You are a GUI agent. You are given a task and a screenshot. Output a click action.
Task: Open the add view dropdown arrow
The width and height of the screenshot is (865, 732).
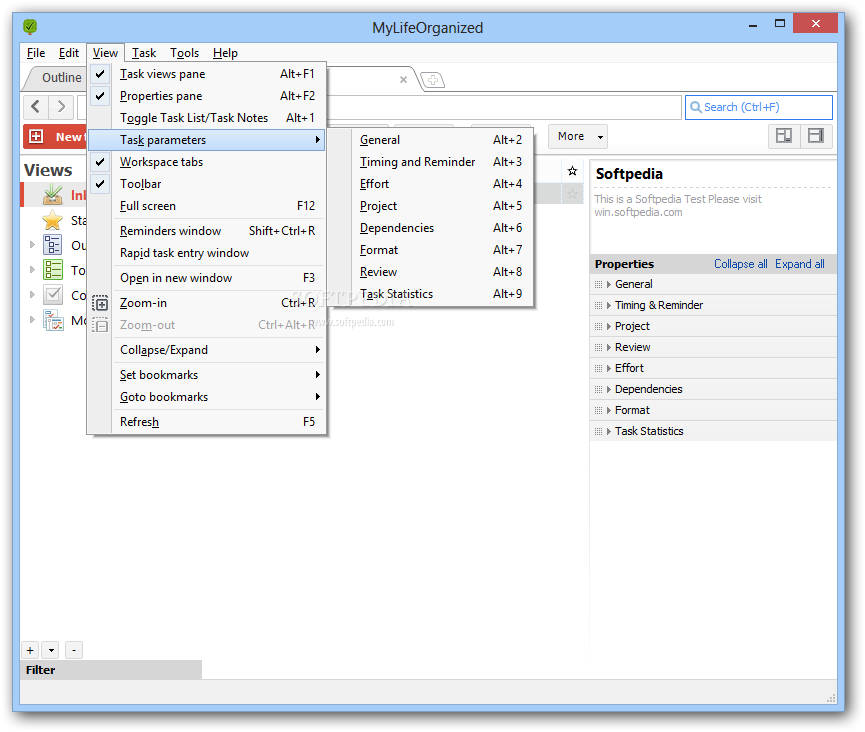[x=51, y=650]
